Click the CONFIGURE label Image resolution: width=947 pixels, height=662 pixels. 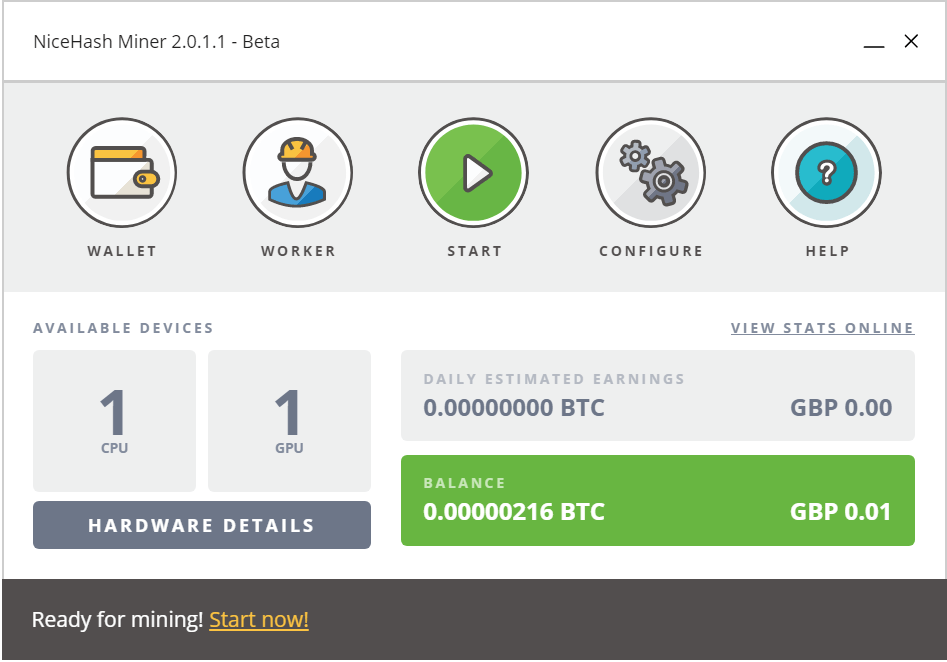point(651,251)
